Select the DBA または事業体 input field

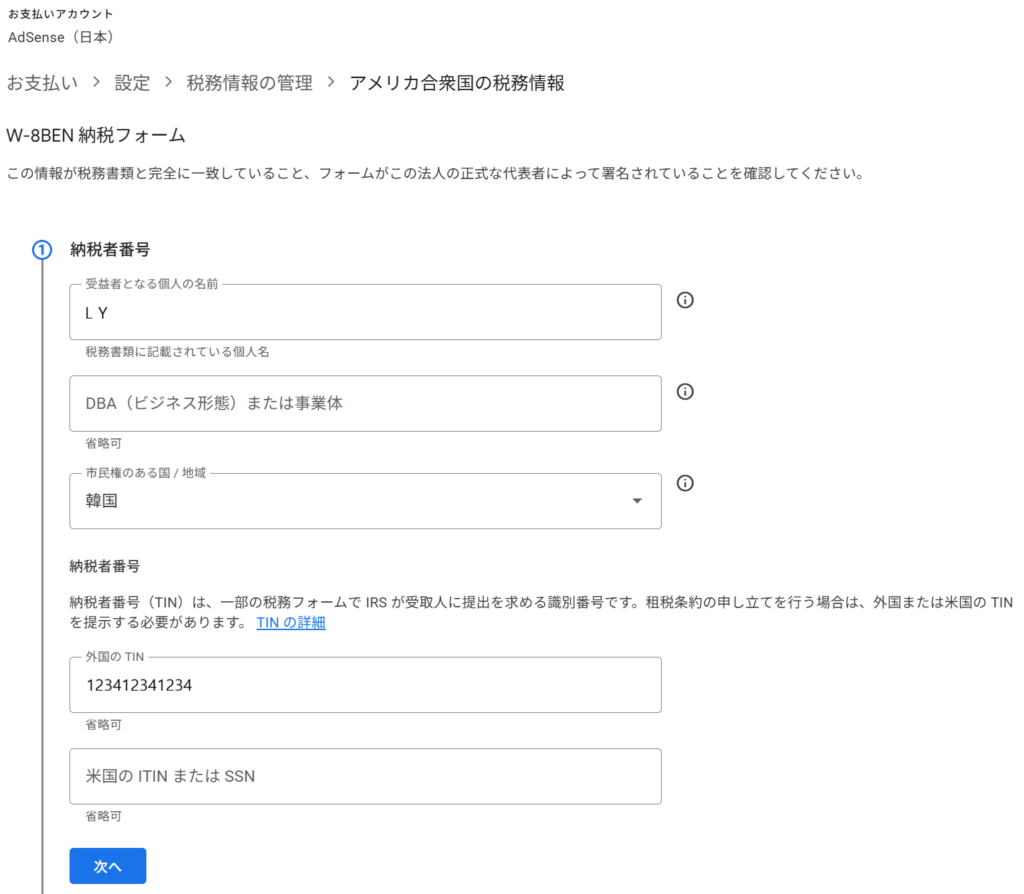(365, 403)
